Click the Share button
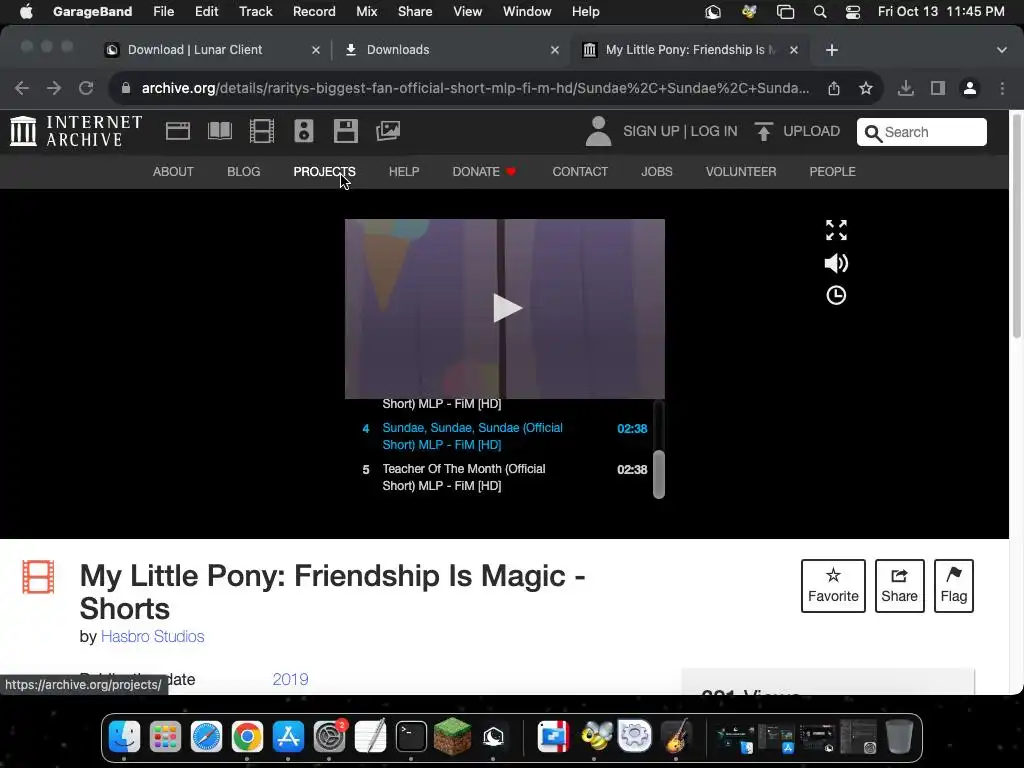 pos(899,586)
